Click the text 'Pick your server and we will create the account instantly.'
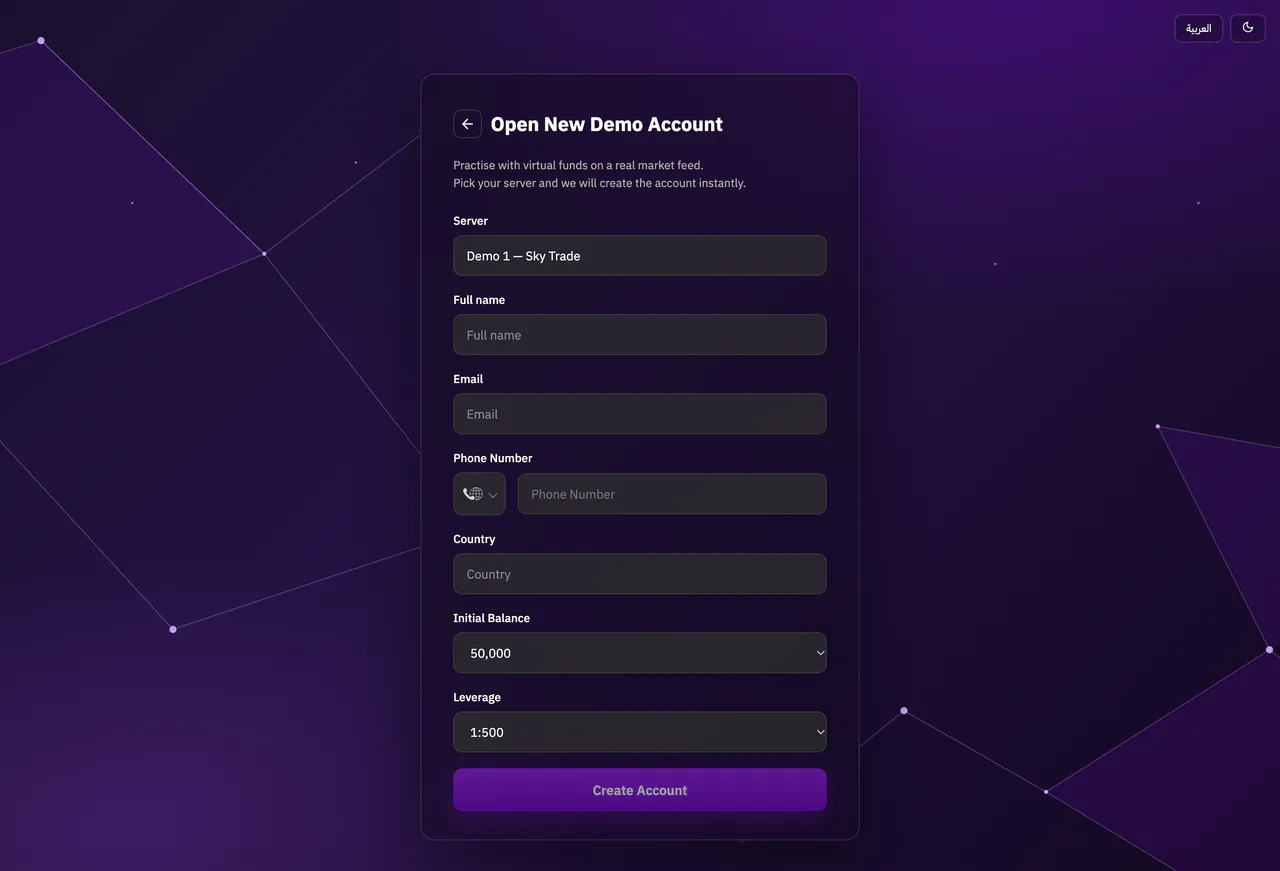 pos(599,183)
